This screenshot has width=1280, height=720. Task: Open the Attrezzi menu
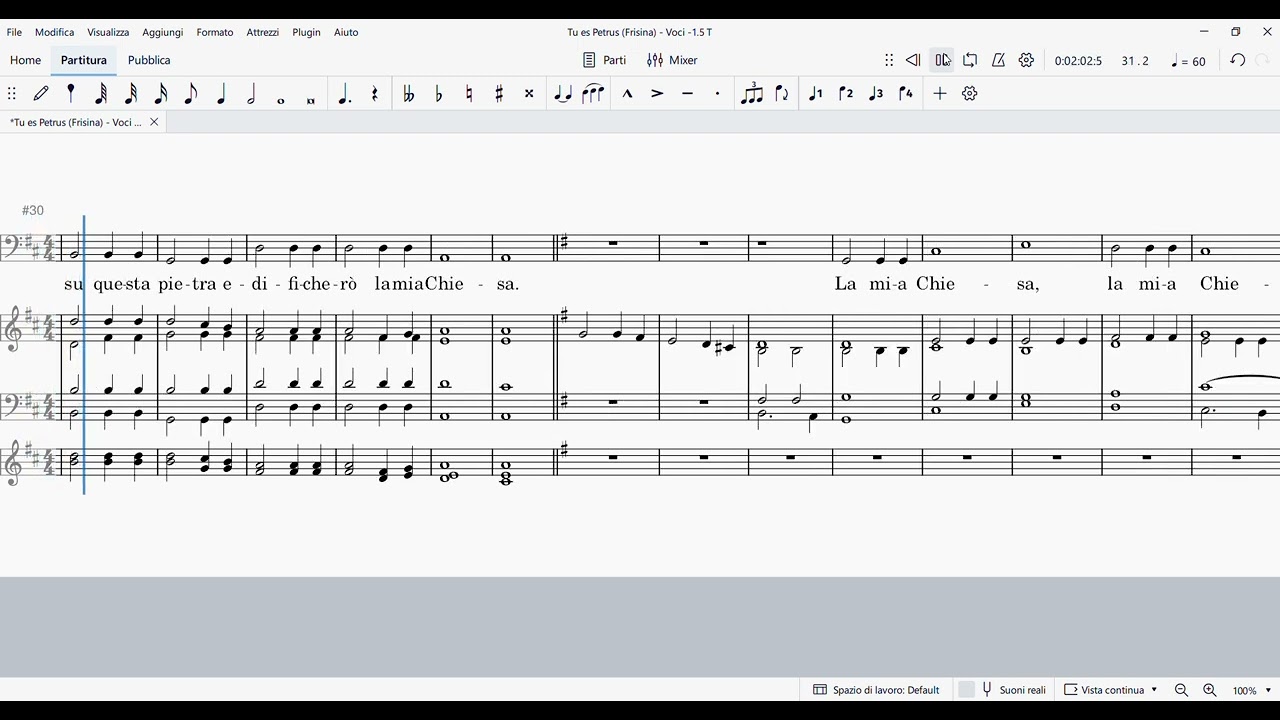(263, 32)
